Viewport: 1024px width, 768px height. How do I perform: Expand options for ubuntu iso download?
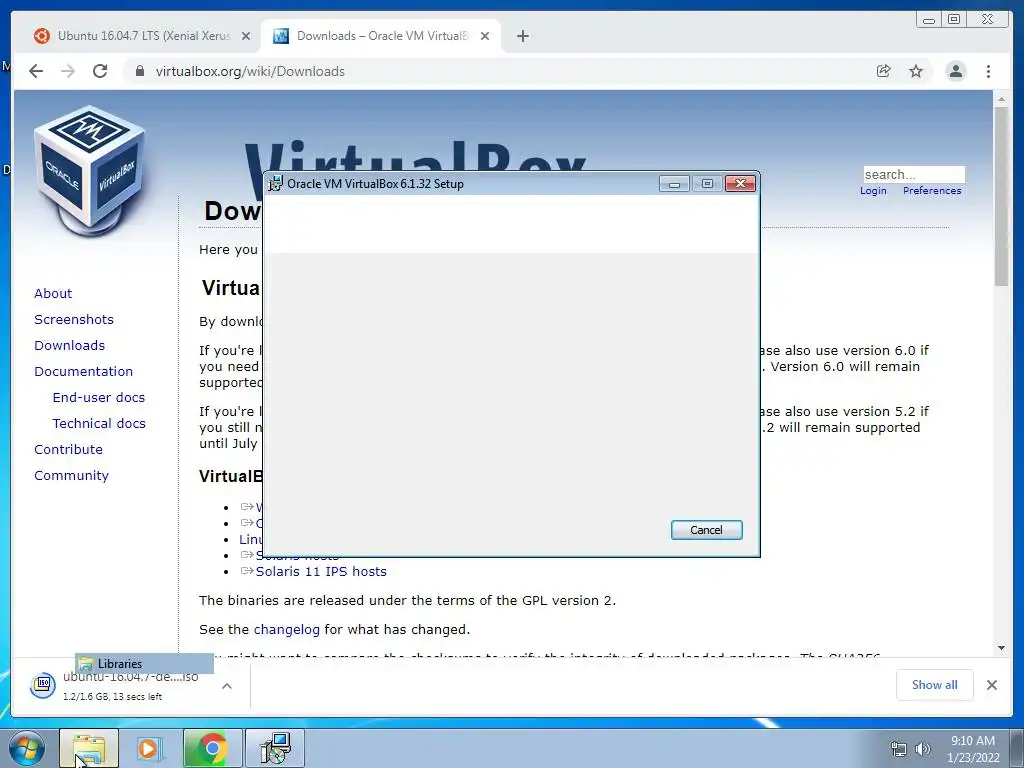click(227, 686)
